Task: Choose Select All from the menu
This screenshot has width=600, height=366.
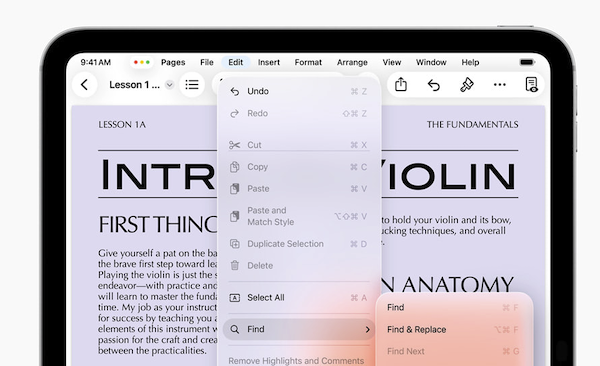Action: pos(299,297)
